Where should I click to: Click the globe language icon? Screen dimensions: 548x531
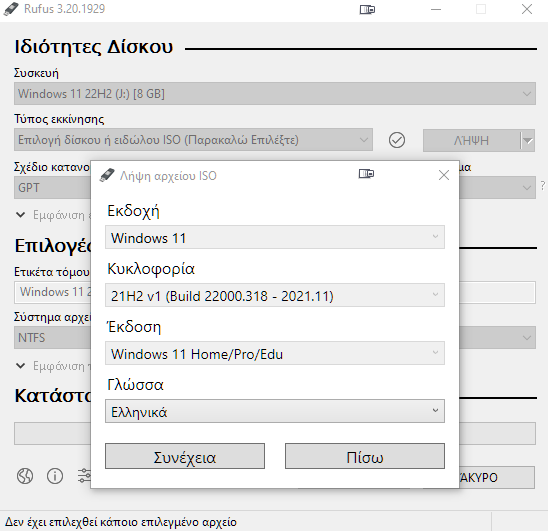[x=25, y=476]
